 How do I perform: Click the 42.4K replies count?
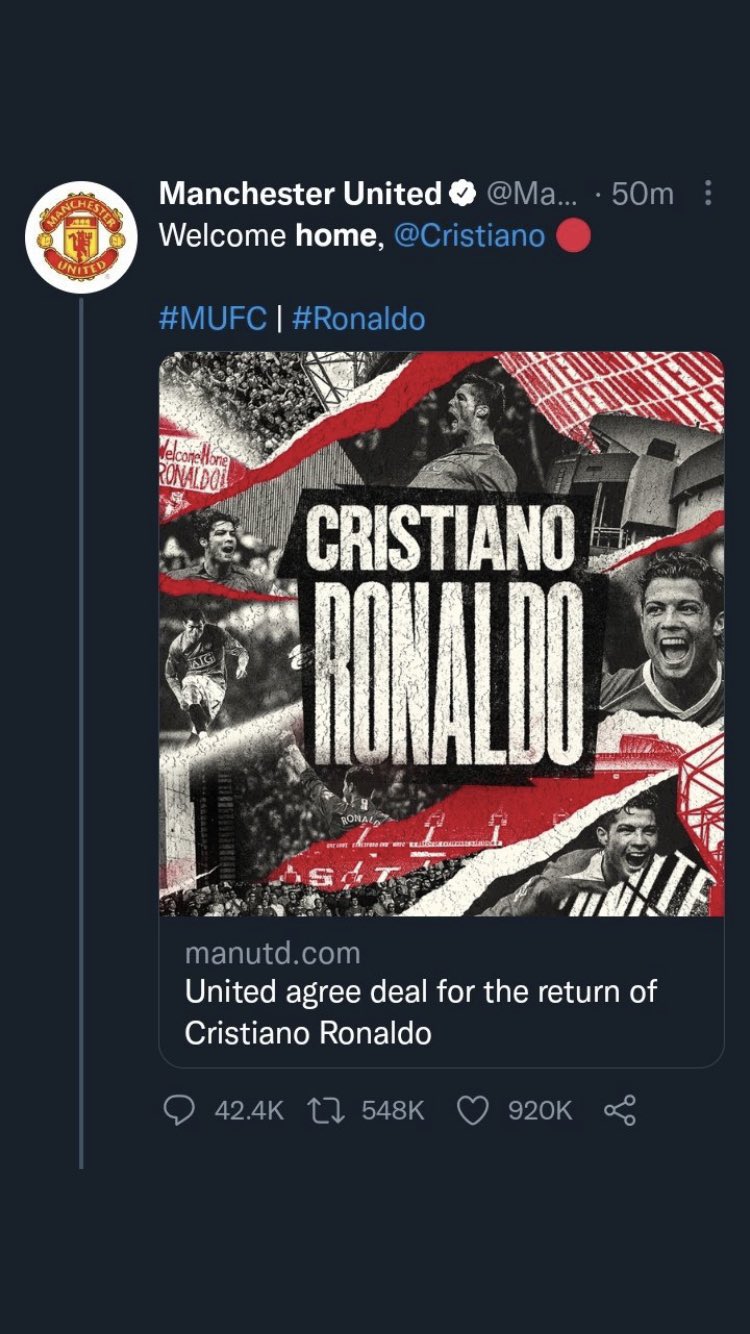pyautogui.click(x=249, y=1110)
